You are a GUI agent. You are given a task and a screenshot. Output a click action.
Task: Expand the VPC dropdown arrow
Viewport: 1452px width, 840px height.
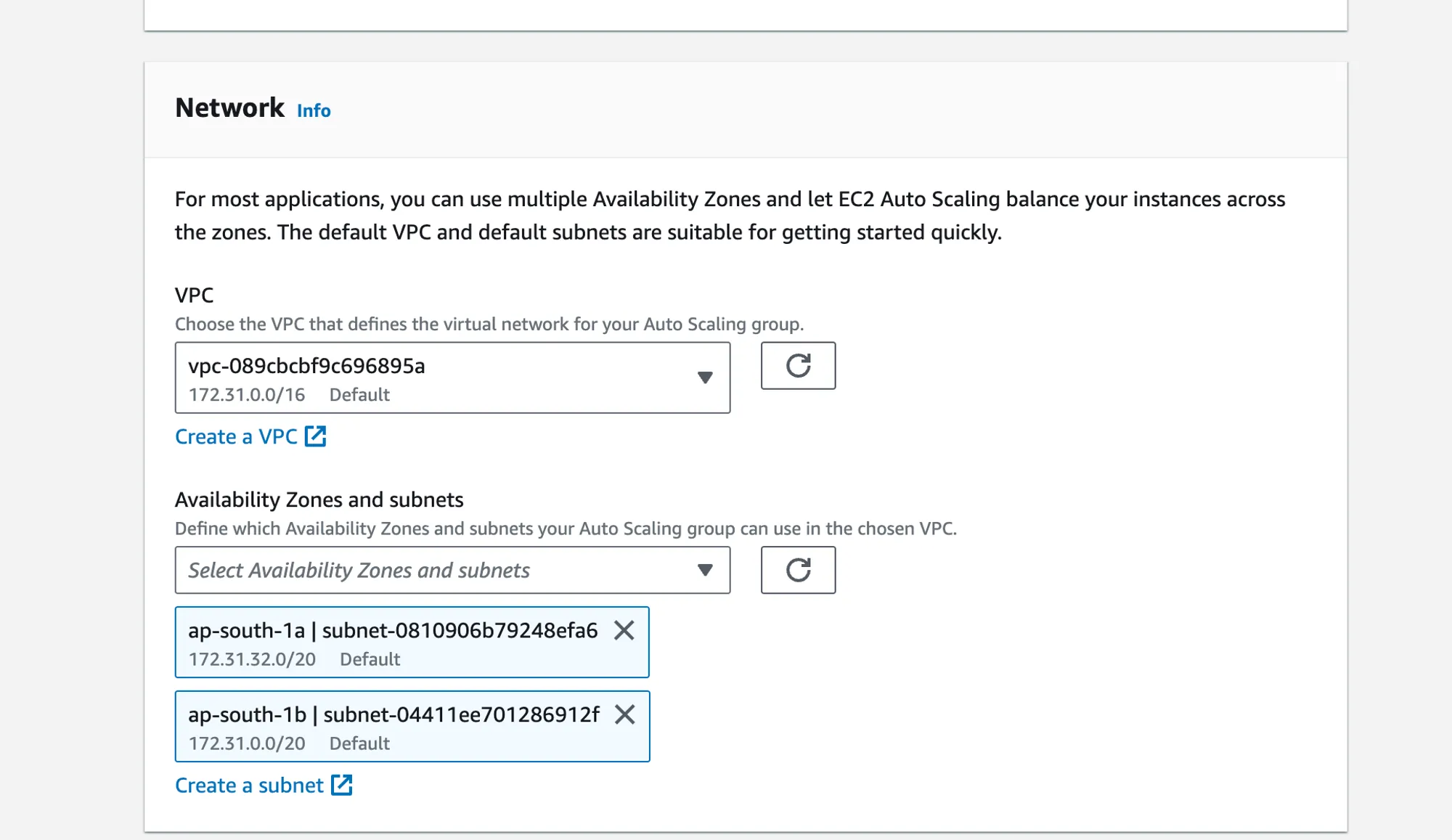click(704, 378)
